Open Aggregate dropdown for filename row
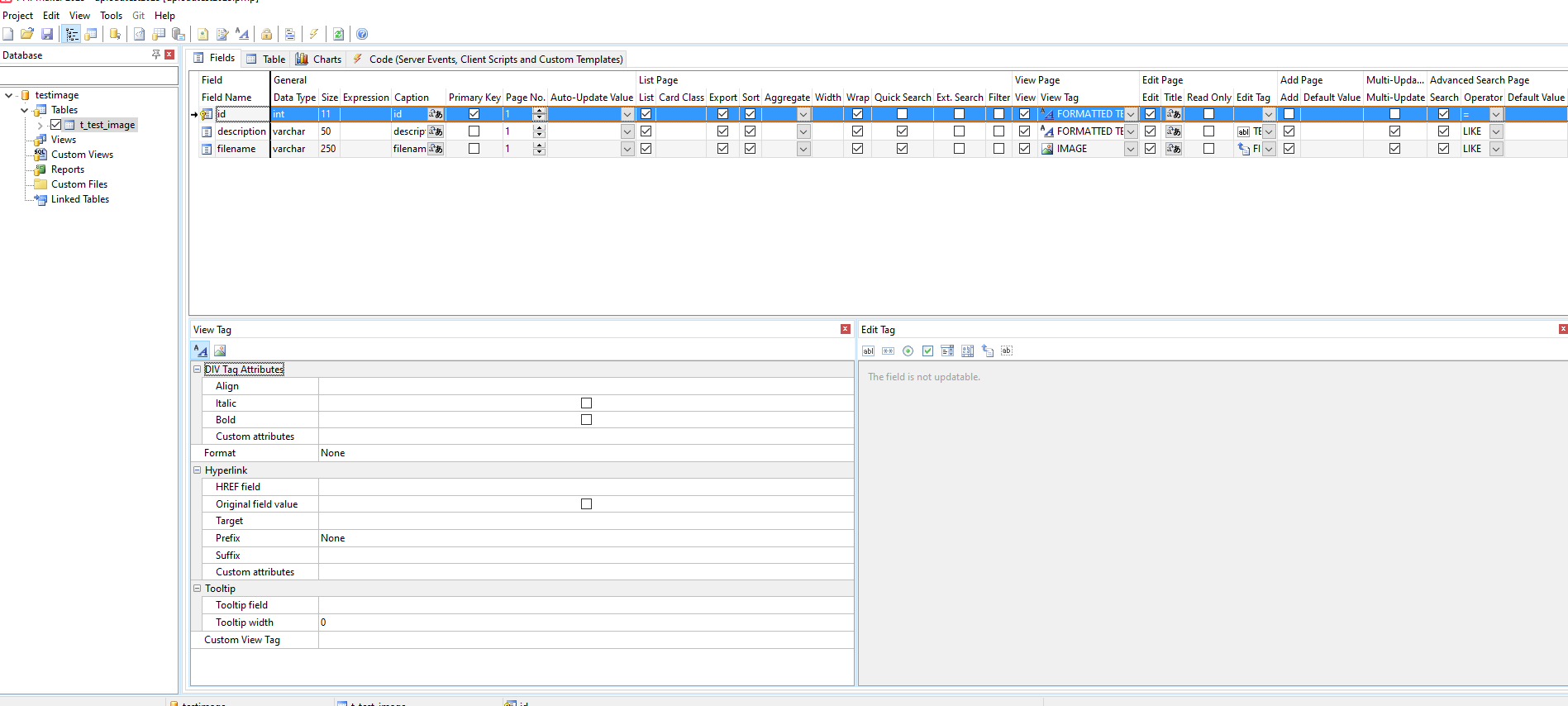The height and width of the screenshot is (706, 1568). point(803,149)
